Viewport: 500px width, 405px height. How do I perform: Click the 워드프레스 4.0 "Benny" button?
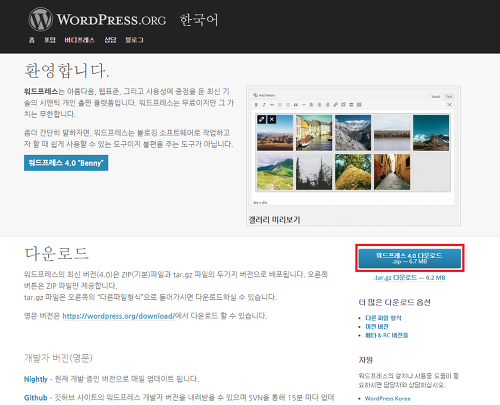(66, 163)
